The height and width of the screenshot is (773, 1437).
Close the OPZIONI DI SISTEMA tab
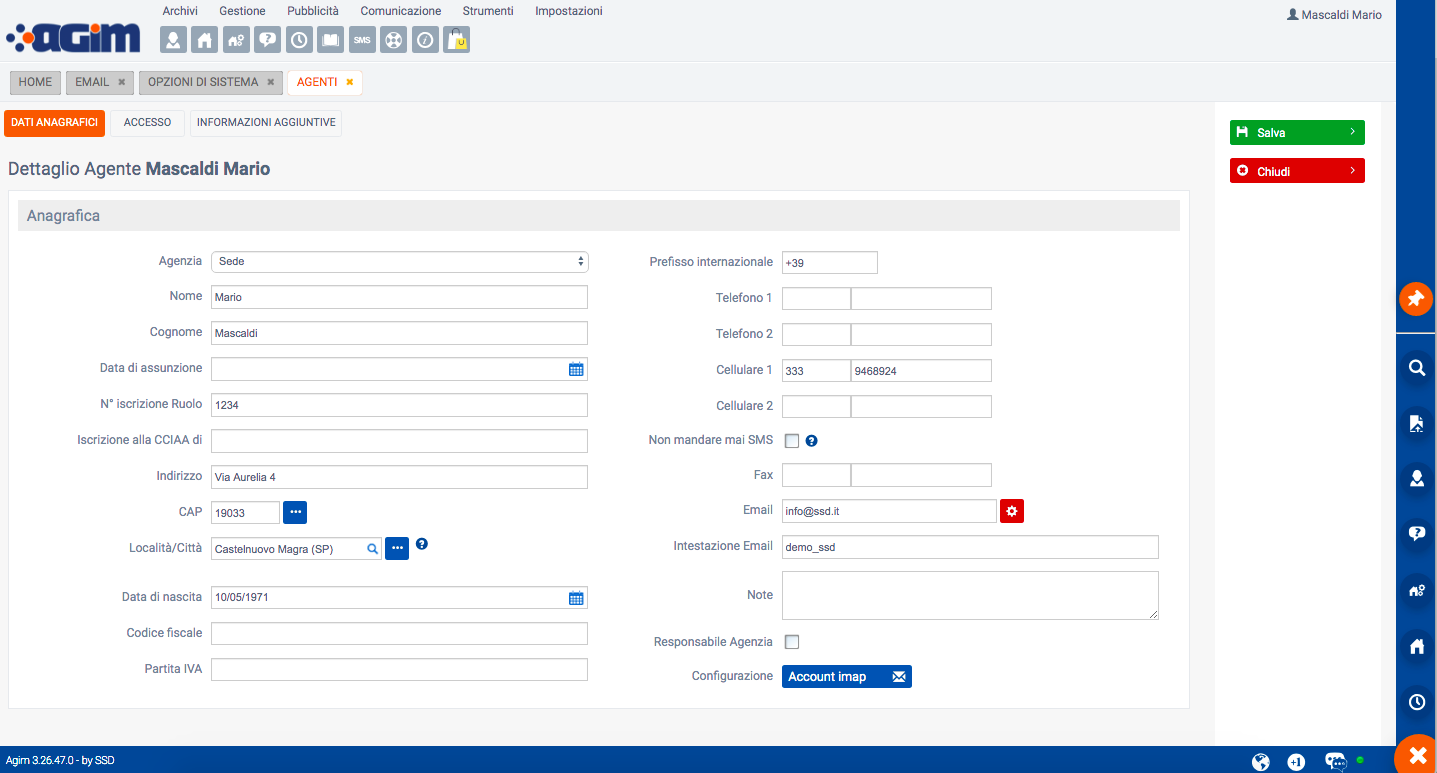pyautogui.click(x=270, y=82)
